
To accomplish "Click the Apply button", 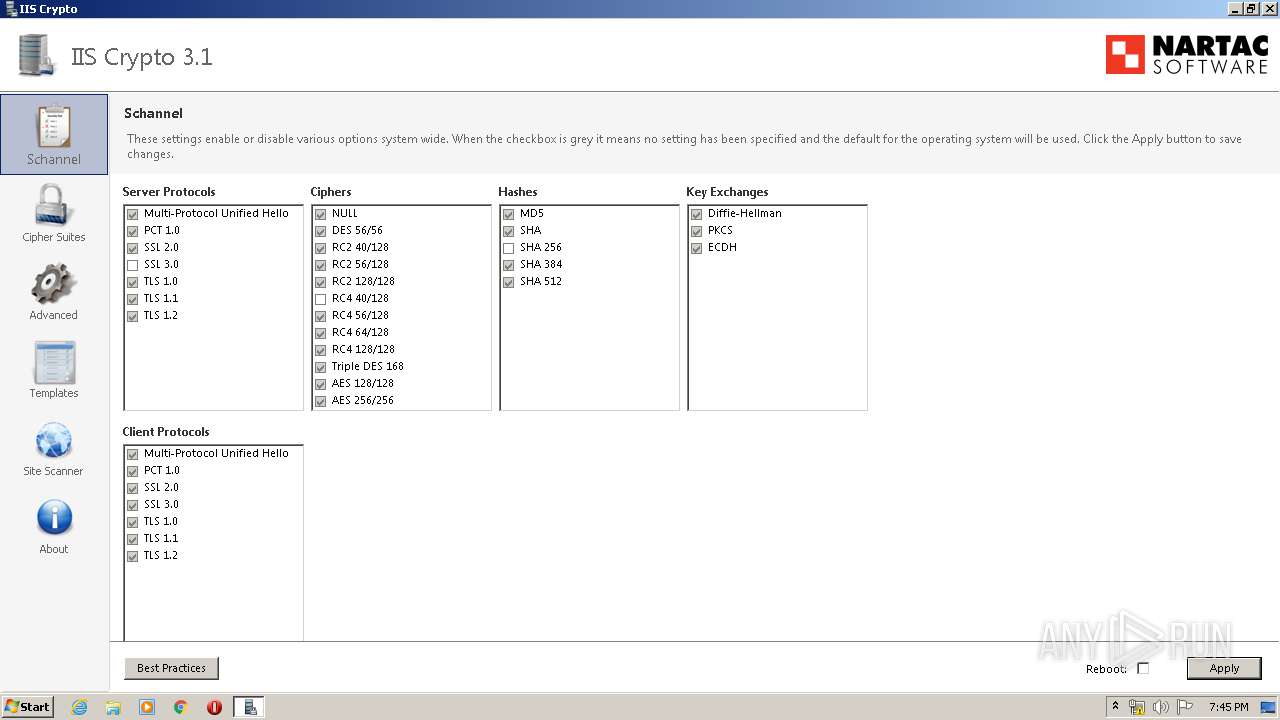I will (1224, 668).
